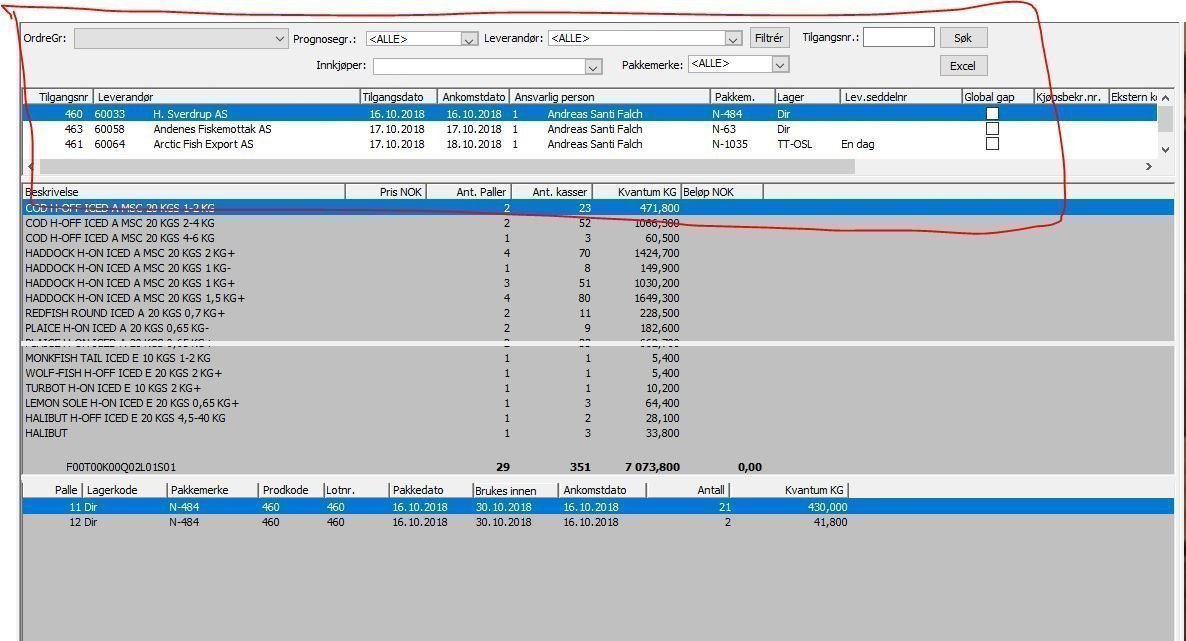The height and width of the screenshot is (641, 1186).
Task: Sort by Tilgangsnr column header
Action: point(58,97)
